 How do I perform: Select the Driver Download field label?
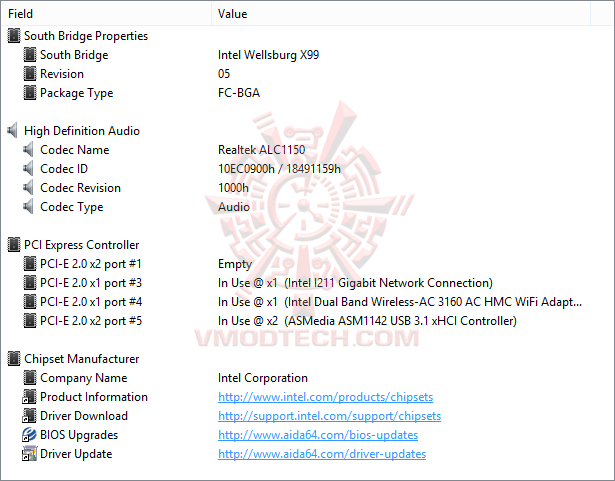(84, 416)
